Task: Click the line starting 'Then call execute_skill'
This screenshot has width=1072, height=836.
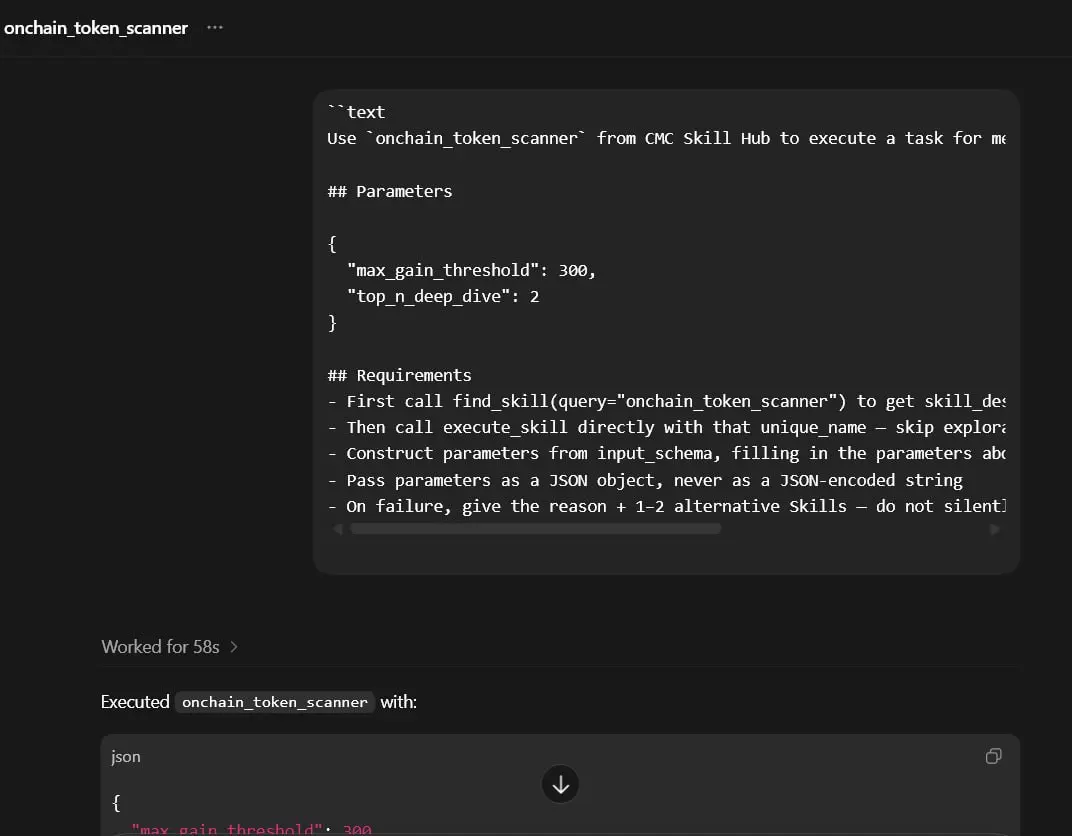Action: point(667,427)
